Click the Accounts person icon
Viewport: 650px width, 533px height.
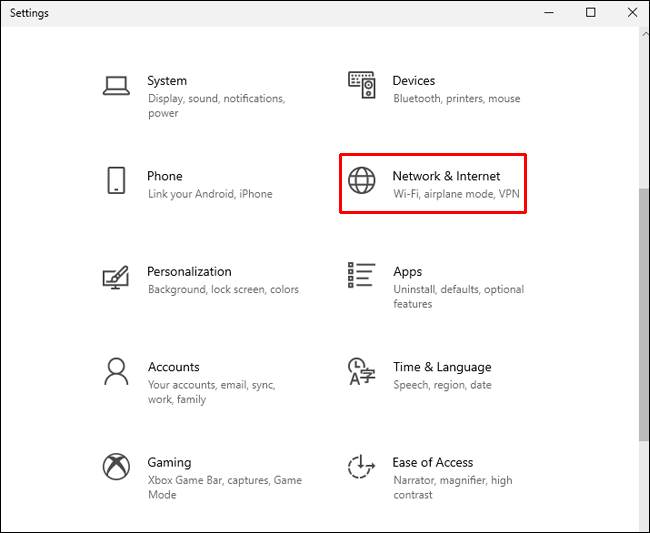coord(116,371)
